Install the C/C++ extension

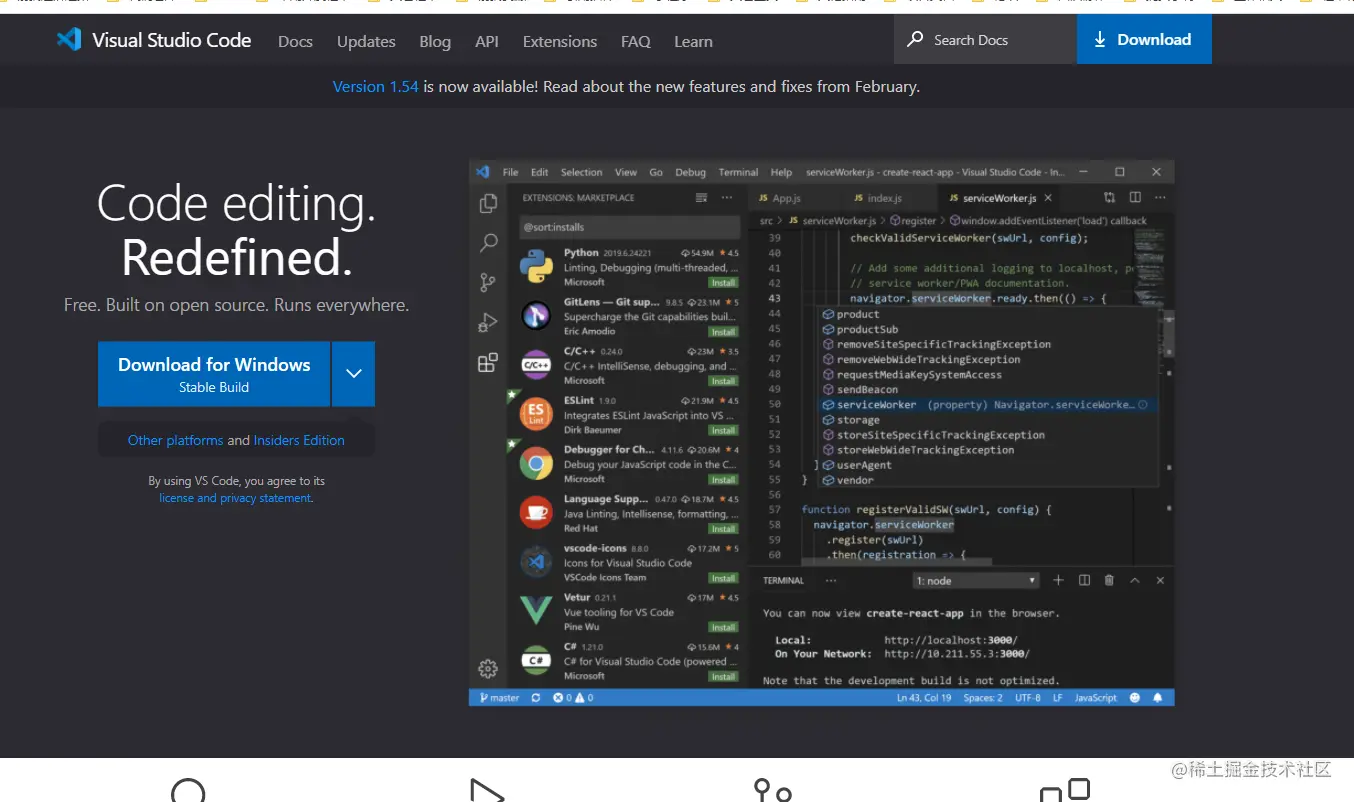723,381
